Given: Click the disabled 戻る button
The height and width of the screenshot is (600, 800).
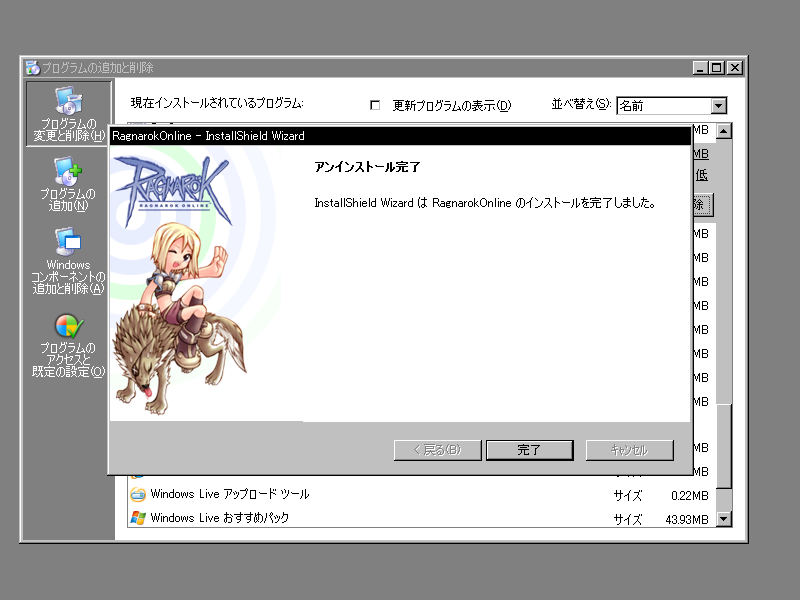Looking at the screenshot, I should click(x=437, y=450).
